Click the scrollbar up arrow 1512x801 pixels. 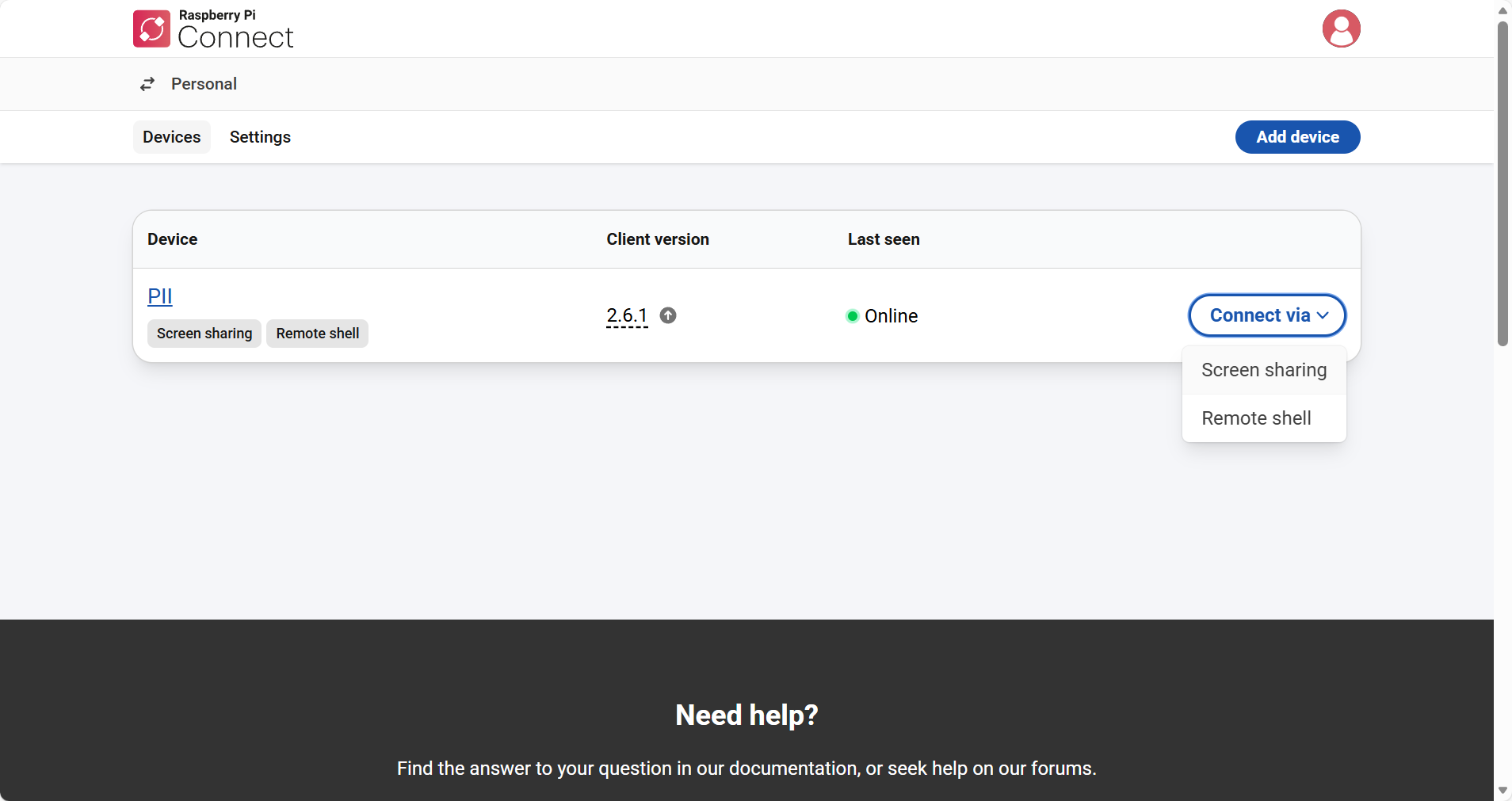point(1502,10)
